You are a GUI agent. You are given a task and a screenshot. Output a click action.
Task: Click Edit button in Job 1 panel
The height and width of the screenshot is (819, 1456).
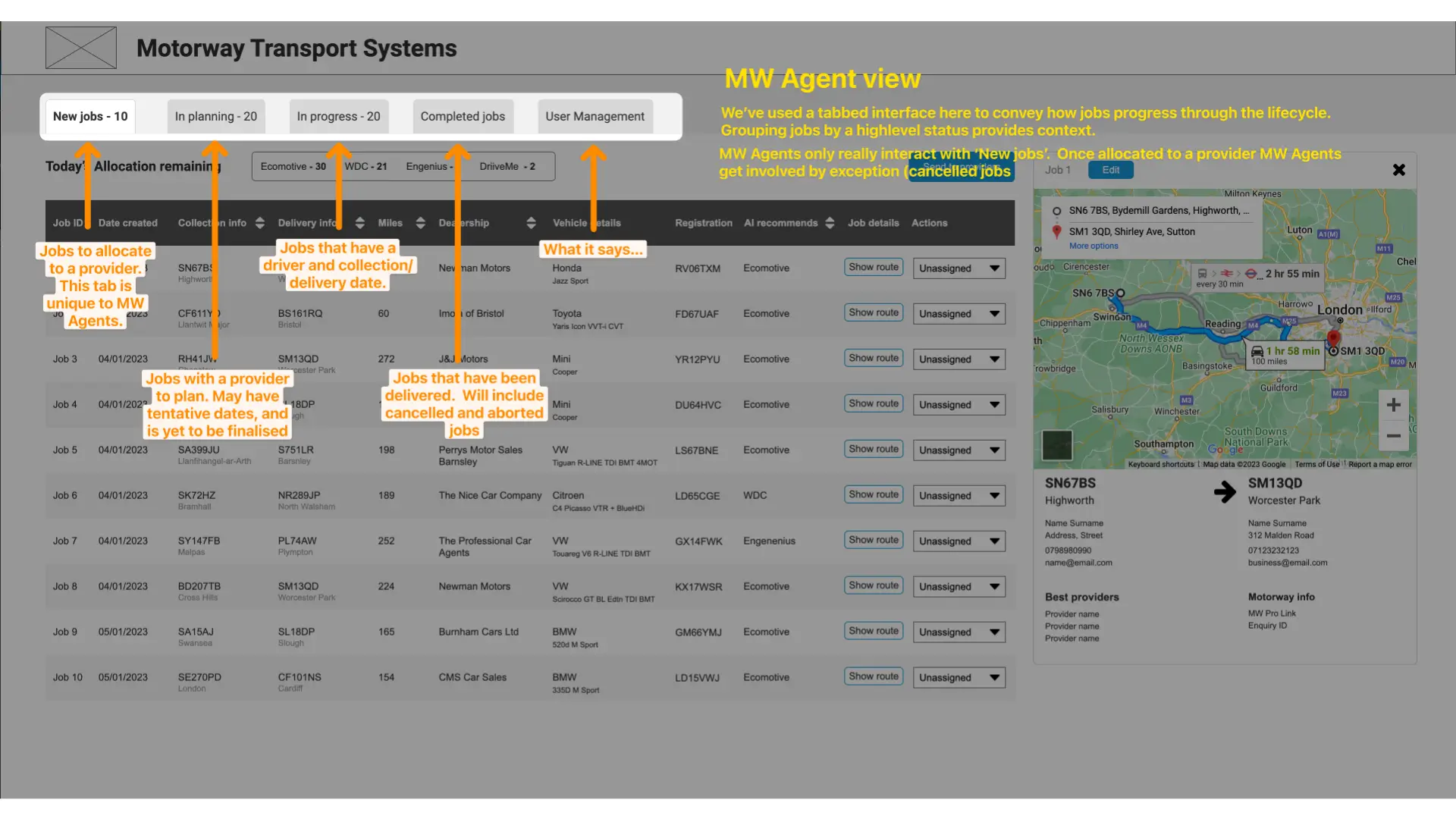pyautogui.click(x=1111, y=170)
